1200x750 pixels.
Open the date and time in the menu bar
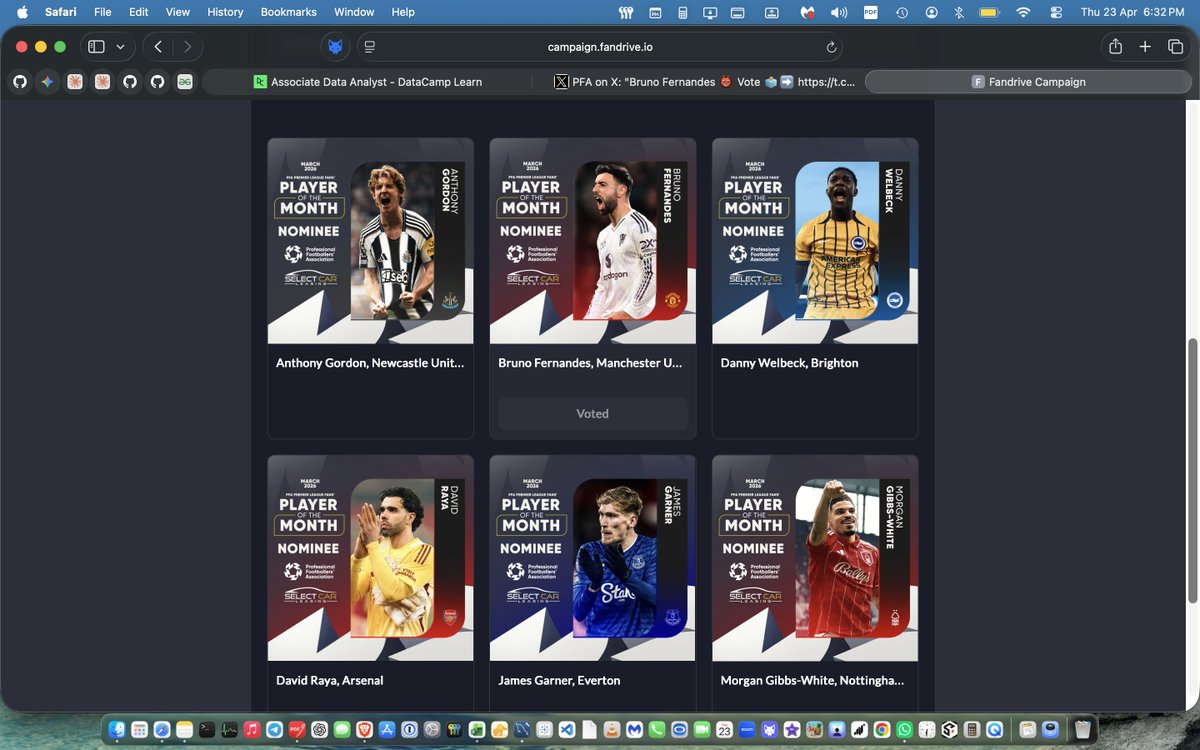[1132, 12]
